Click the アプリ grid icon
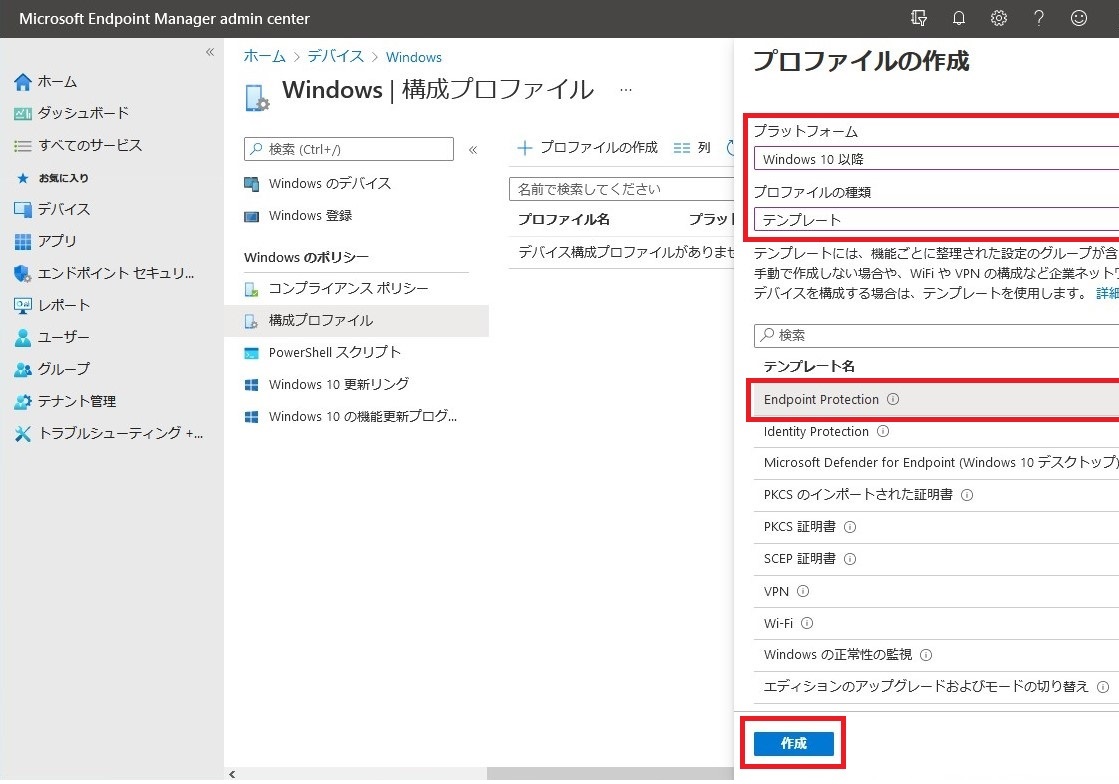This screenshot has width=1119, height=784. click(x=23, y=242)
